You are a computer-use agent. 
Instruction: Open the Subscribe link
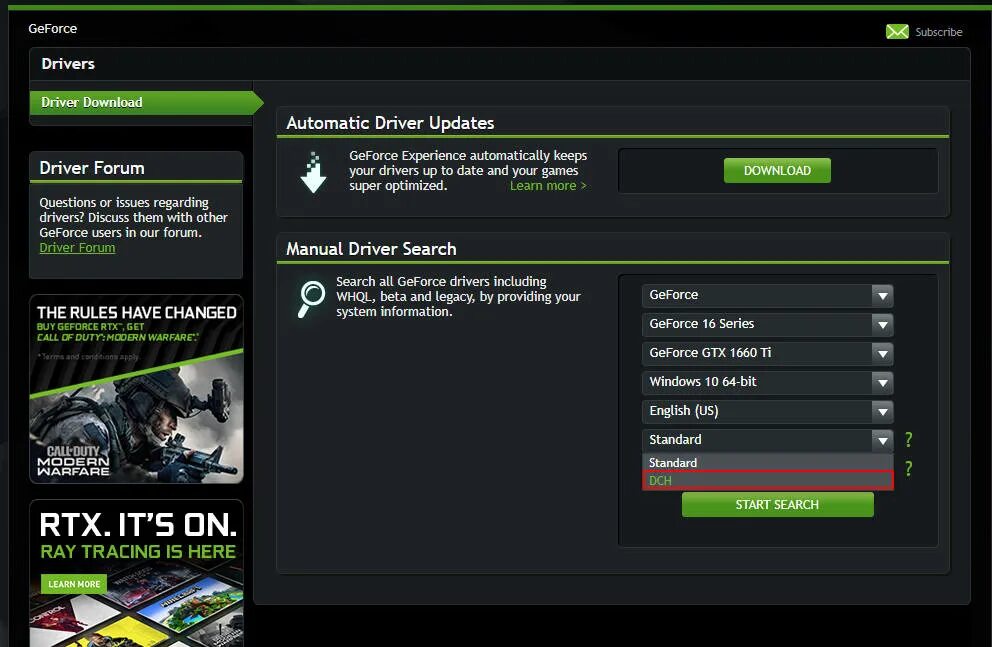point(938,32)
